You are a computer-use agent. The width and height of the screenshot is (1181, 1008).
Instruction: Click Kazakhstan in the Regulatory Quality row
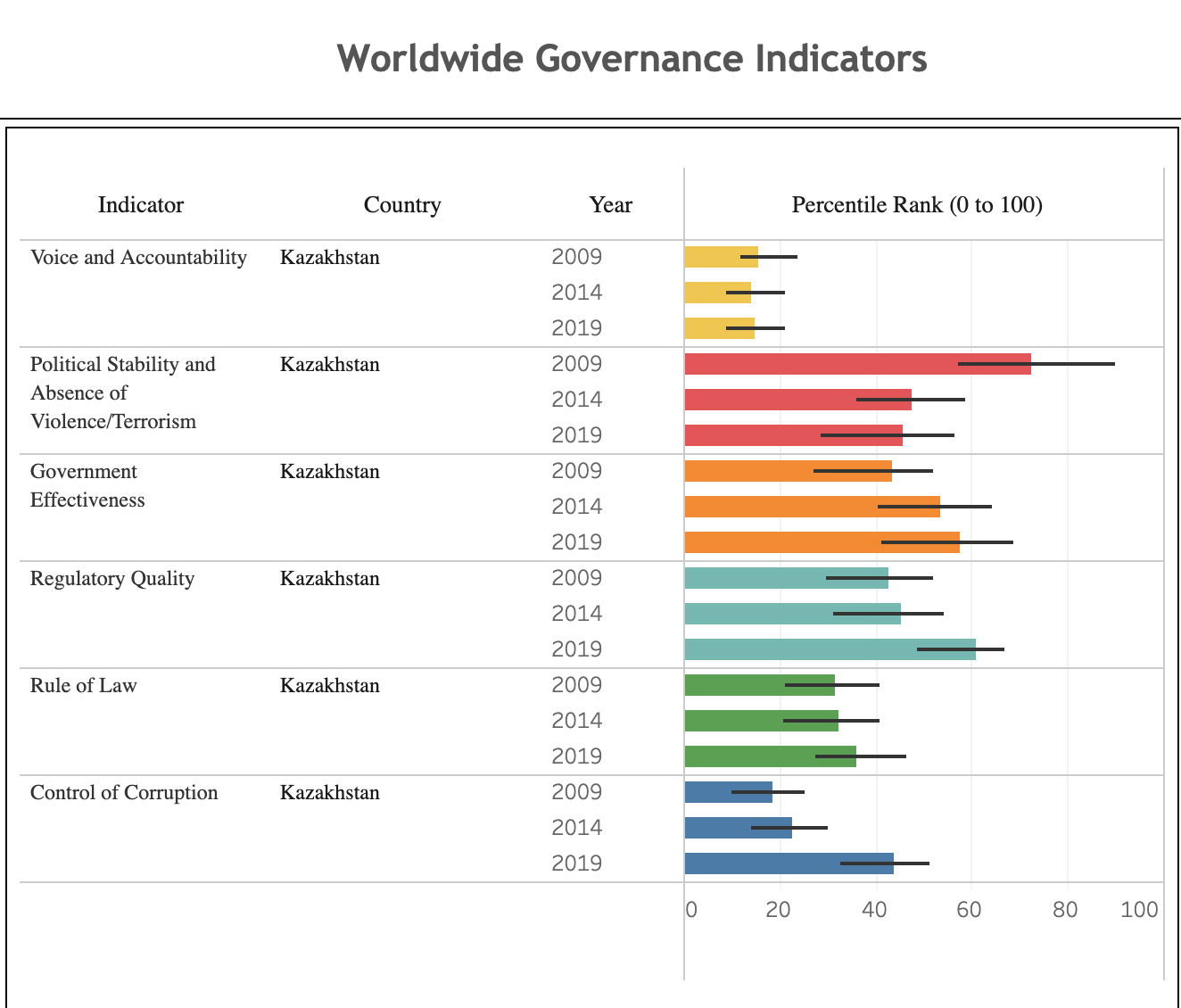tap(329, 579)
